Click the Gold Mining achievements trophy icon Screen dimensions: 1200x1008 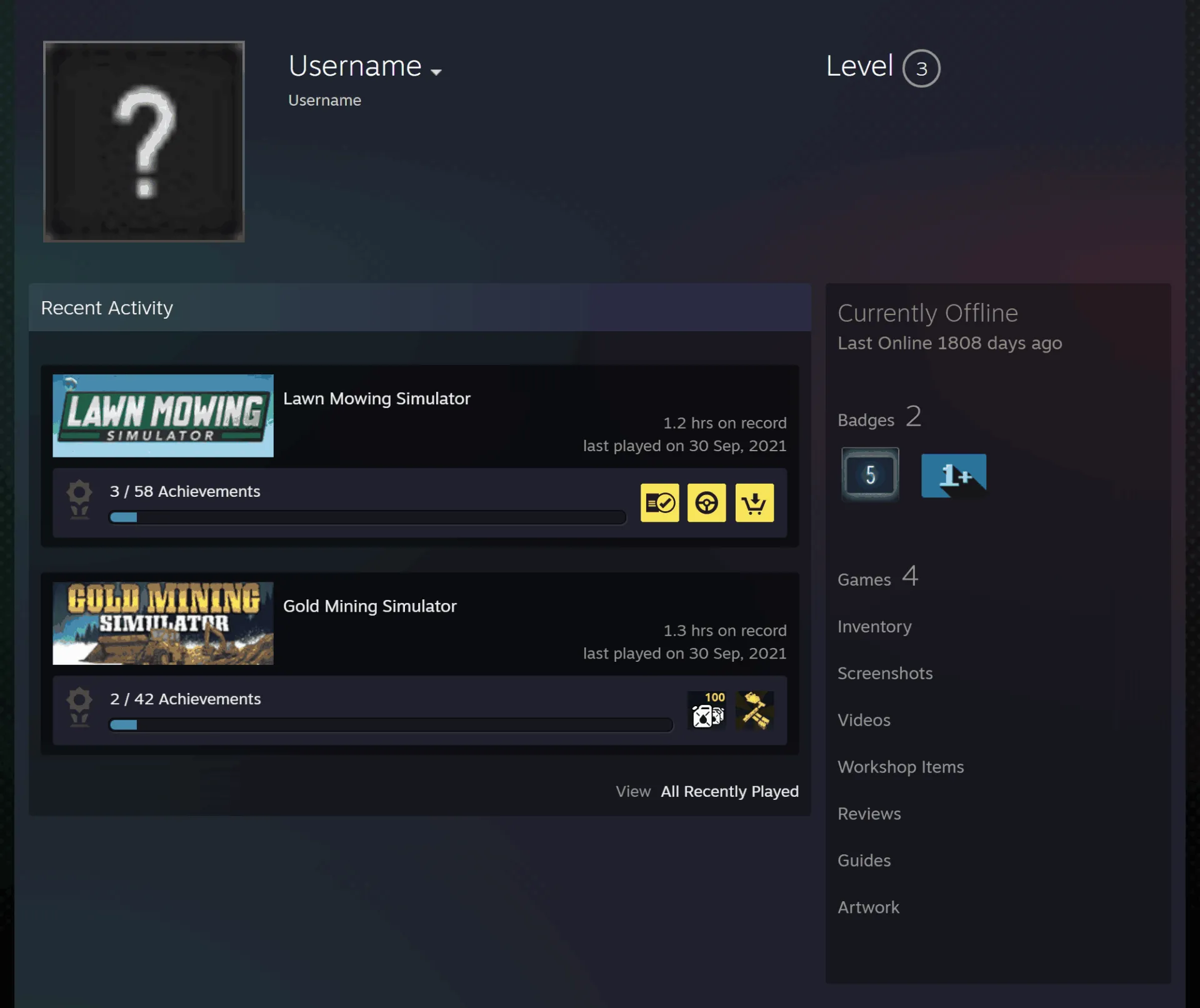click(79, 707)
